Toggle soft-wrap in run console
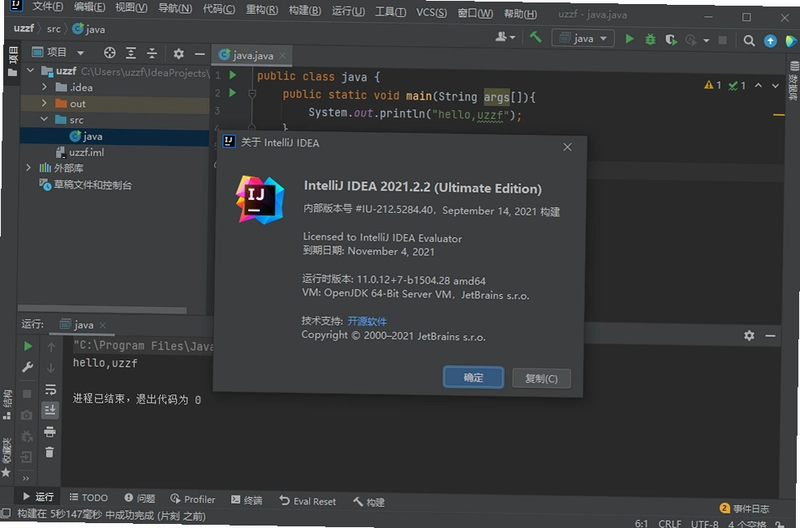 51,390
